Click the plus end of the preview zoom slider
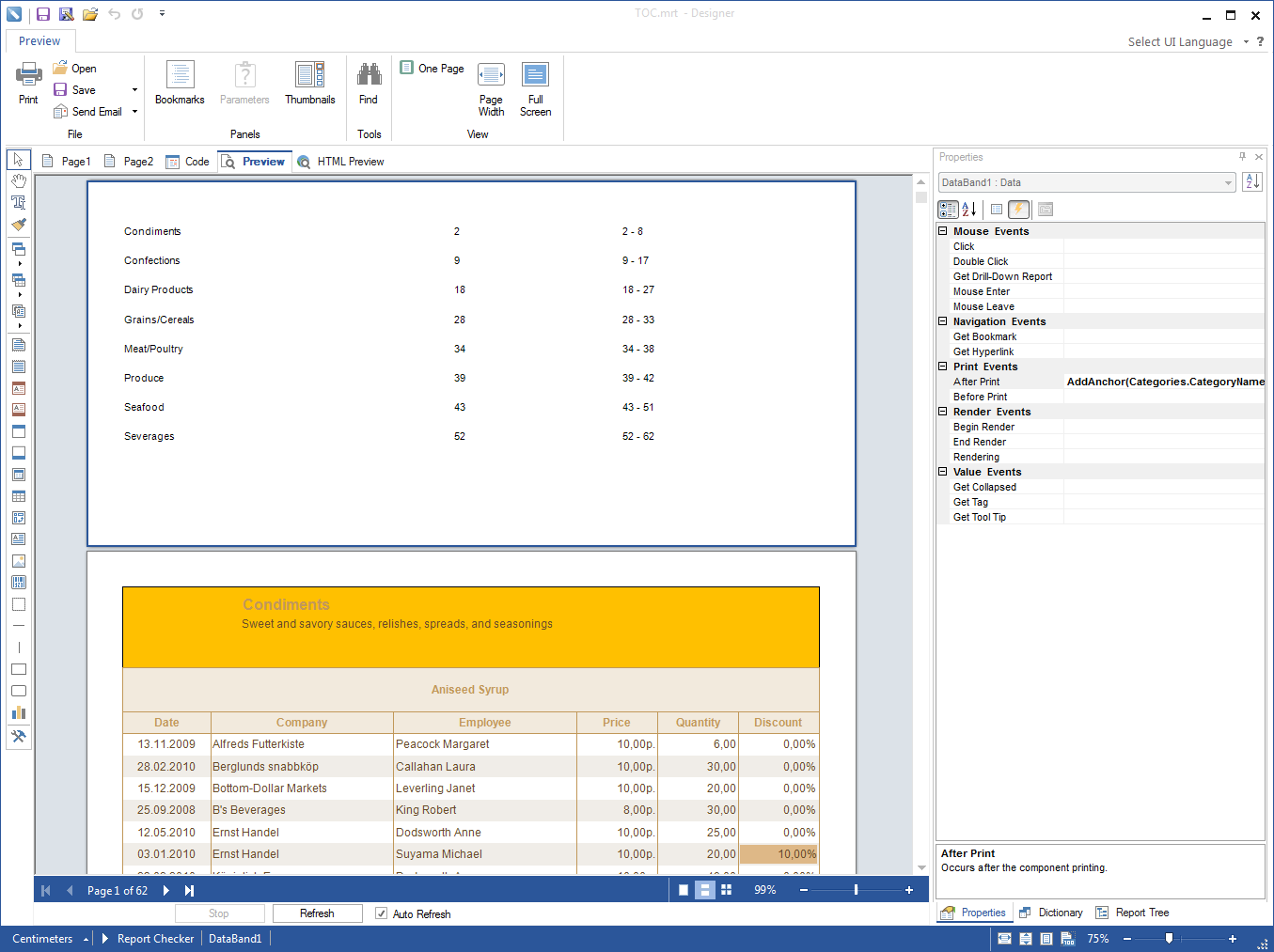This screenshot has height=952, width=1274. click(x=909, y=890)
